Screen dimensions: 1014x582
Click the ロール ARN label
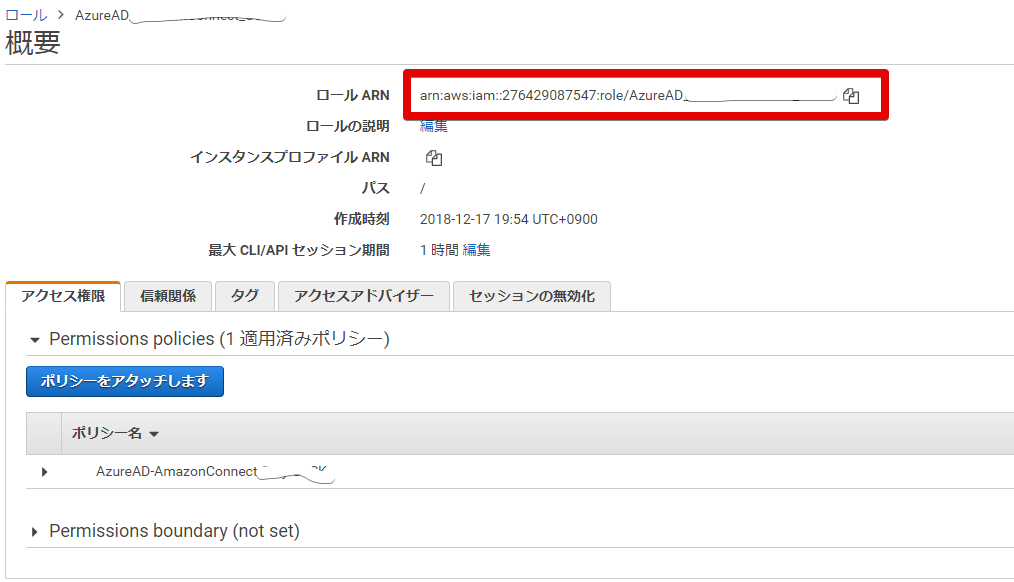(352, 96)
